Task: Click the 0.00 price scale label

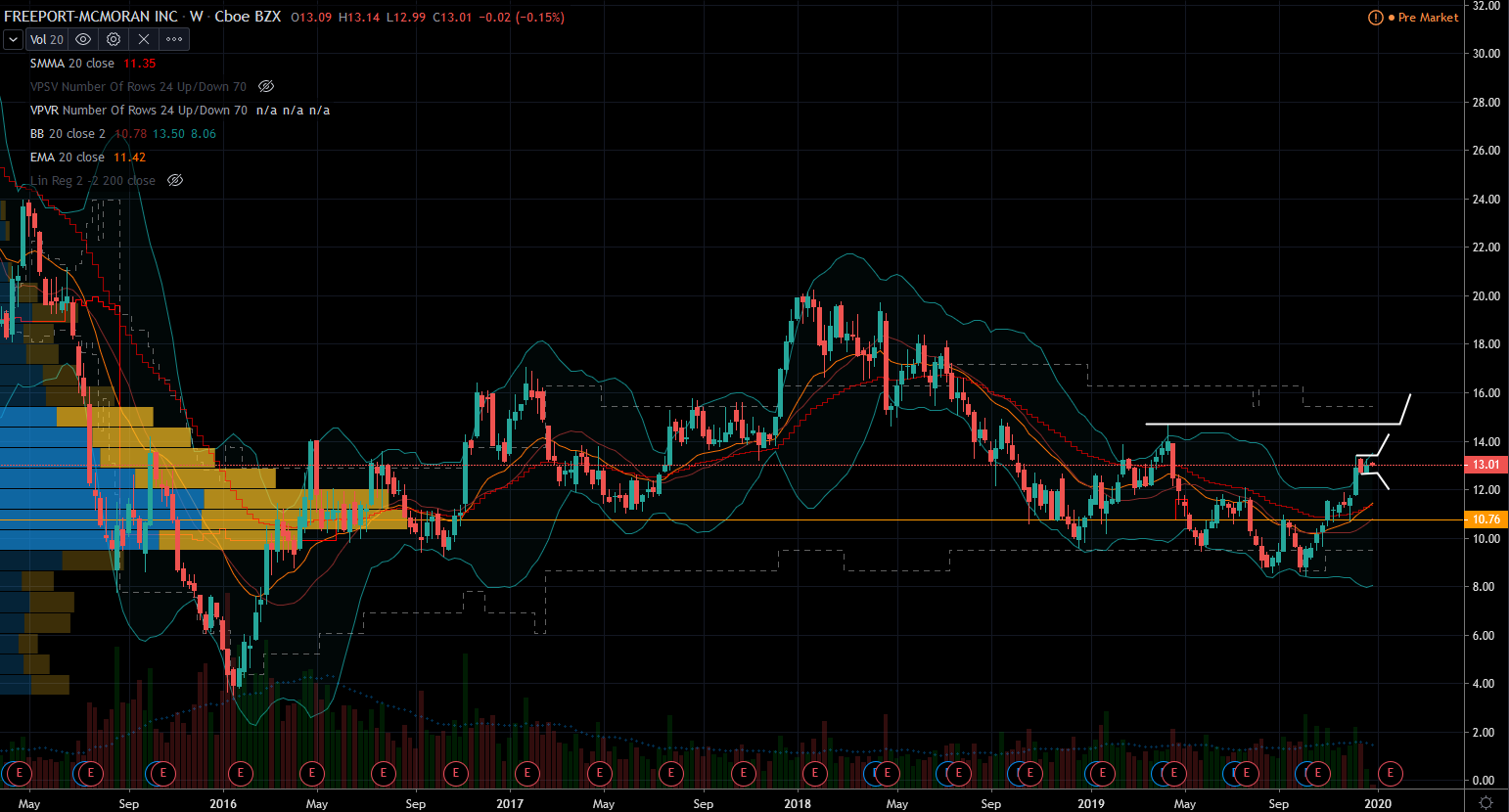Action: coord(1484,780)
